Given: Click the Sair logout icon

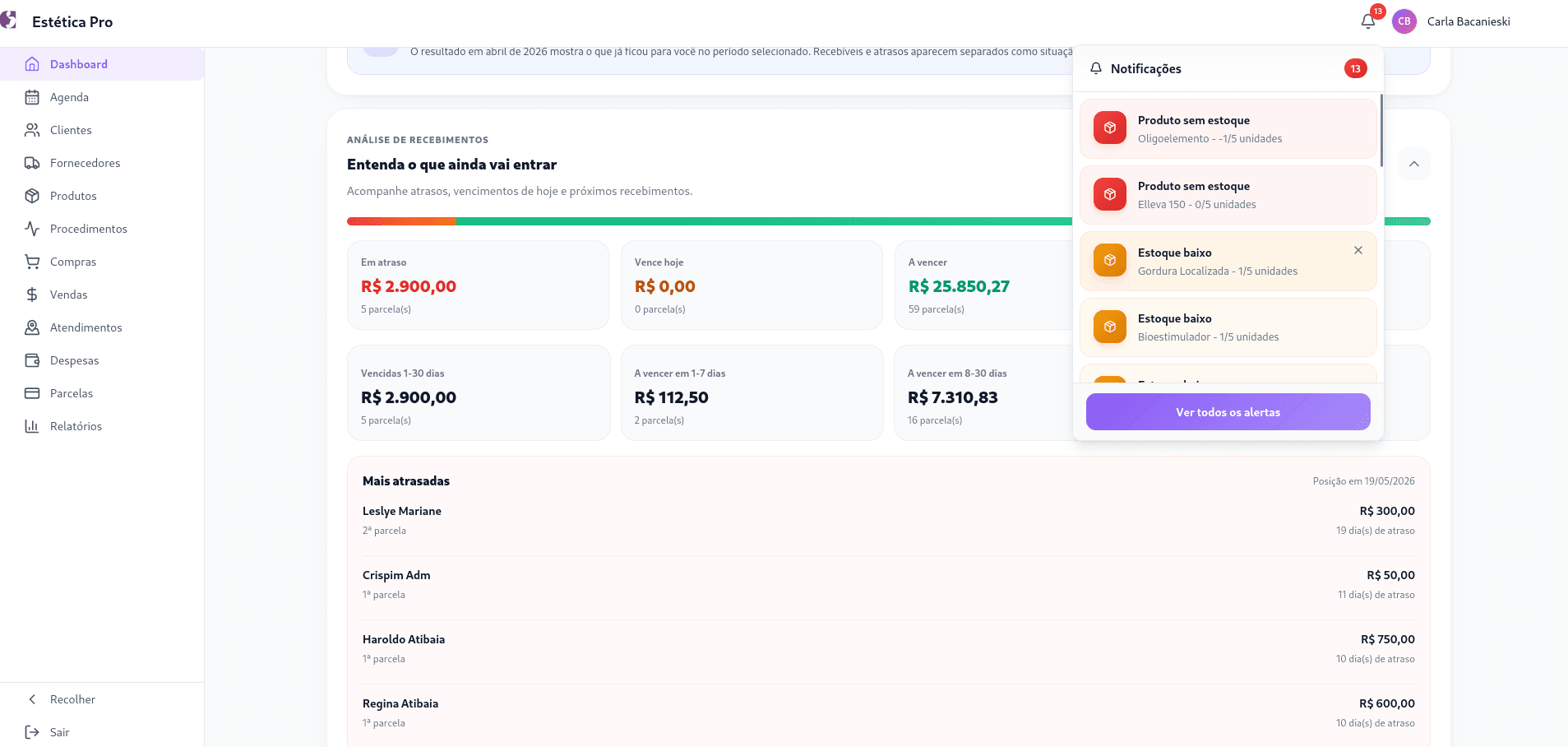Looking at the screenshot, I should pos(32,732).
